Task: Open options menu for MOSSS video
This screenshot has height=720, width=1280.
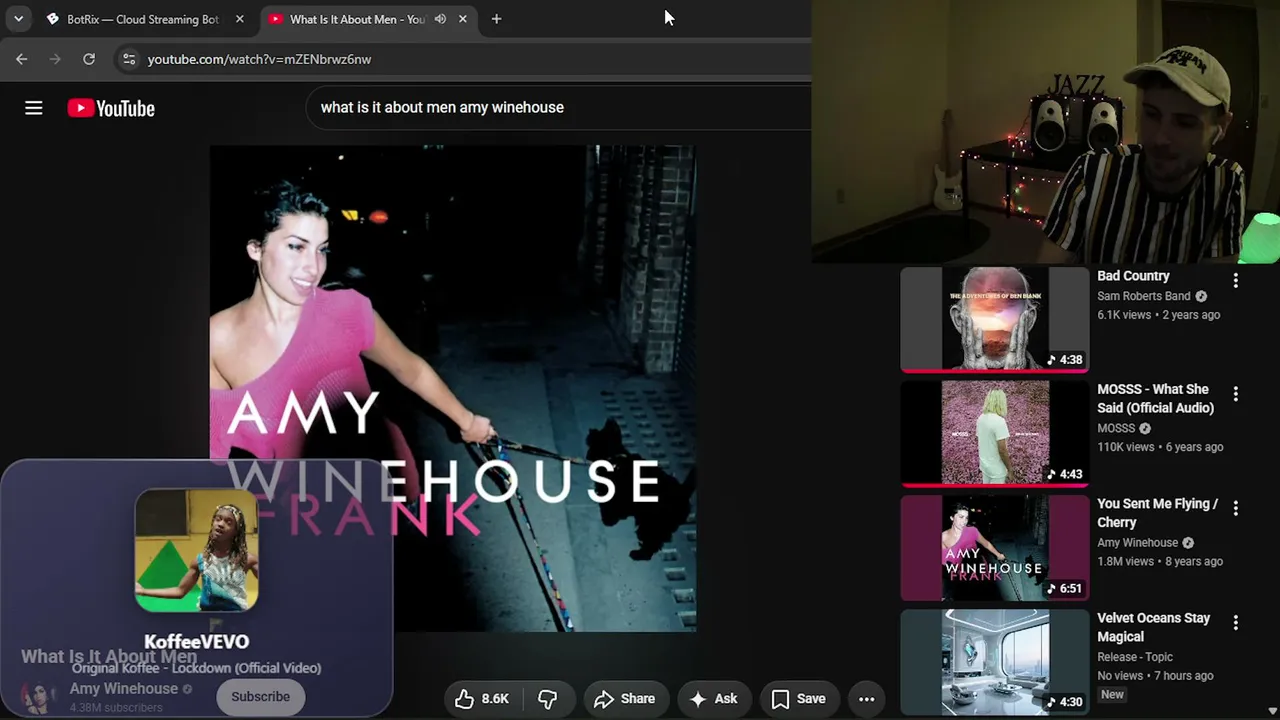Action: 1236,394
